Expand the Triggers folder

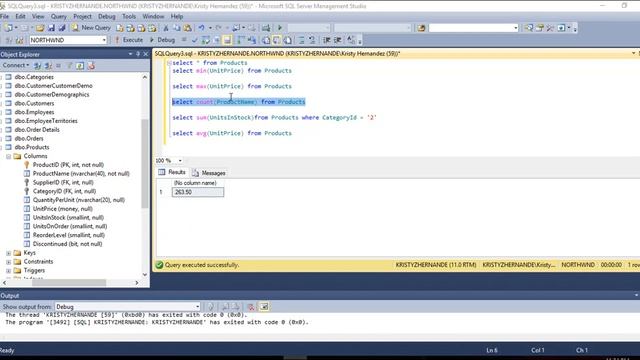8,271
